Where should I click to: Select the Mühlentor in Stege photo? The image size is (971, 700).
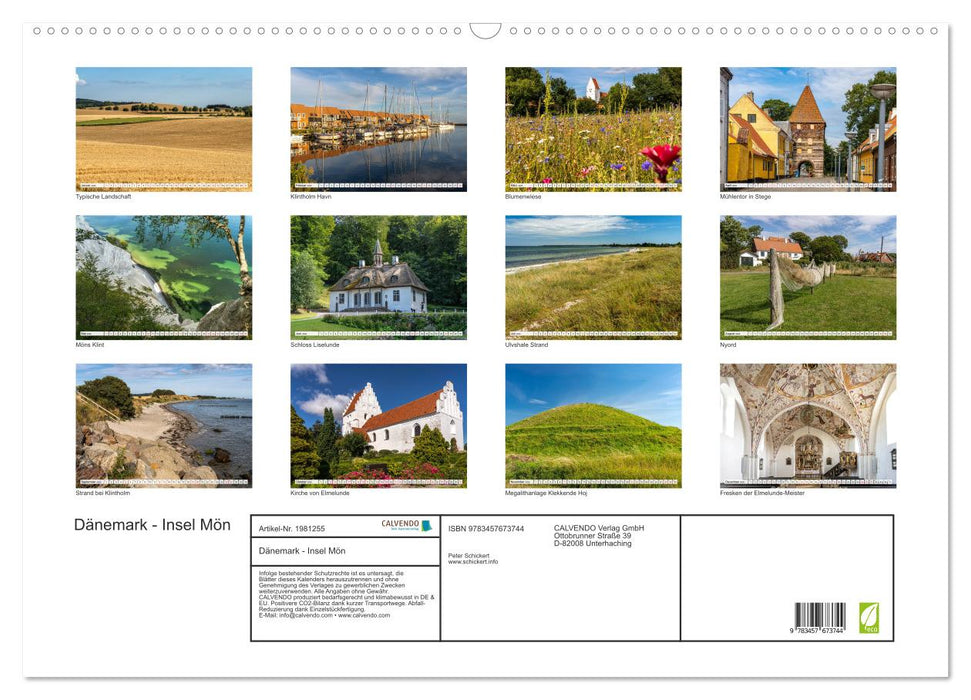click(x=808, y=129)
